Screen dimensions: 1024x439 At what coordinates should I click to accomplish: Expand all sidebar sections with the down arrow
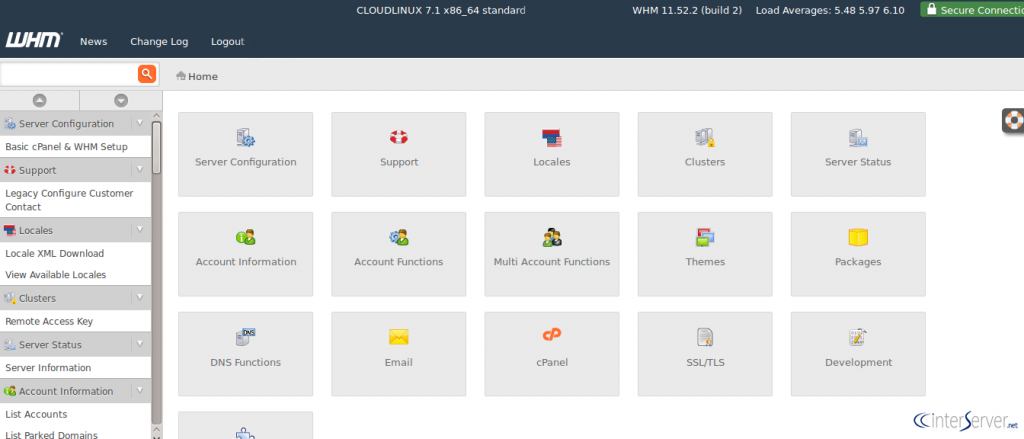point(121,101)
